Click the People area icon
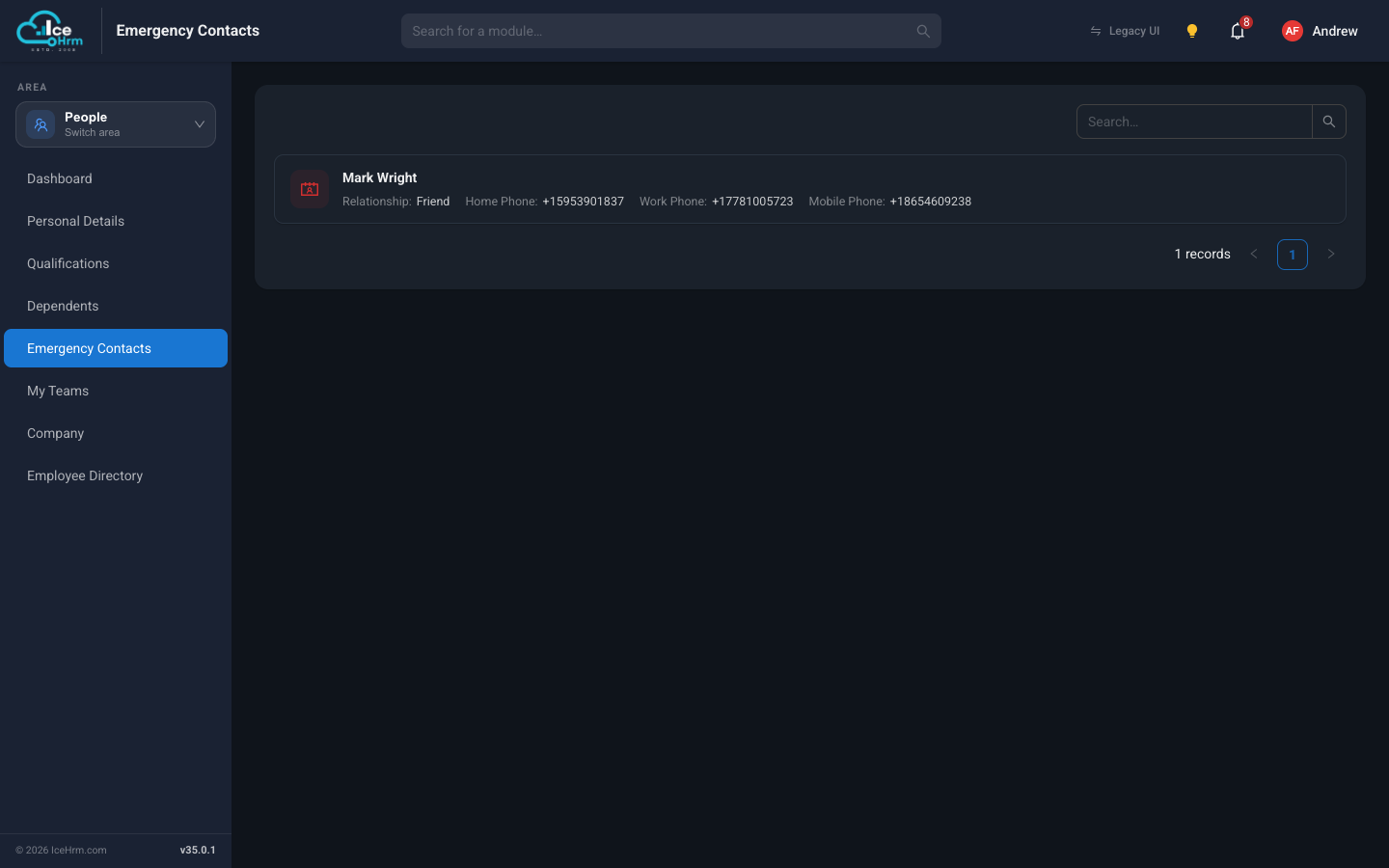Image resolution: width=1389 pixels, height=868 pixels. (41, 124)
